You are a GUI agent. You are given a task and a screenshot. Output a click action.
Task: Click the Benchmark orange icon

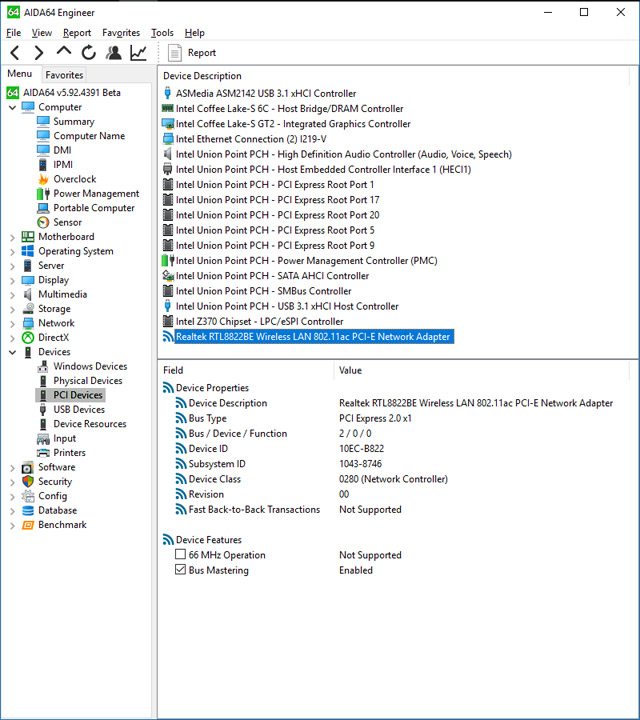tap(28, 524)
